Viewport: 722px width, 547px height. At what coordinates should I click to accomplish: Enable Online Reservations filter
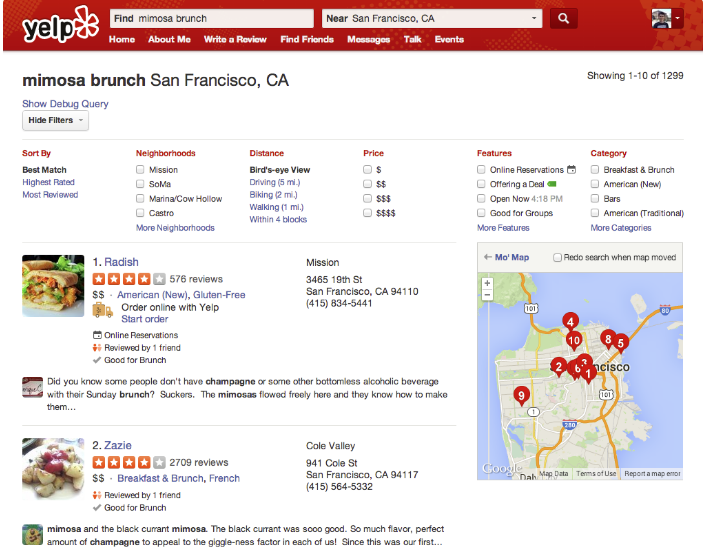point(481,169)
